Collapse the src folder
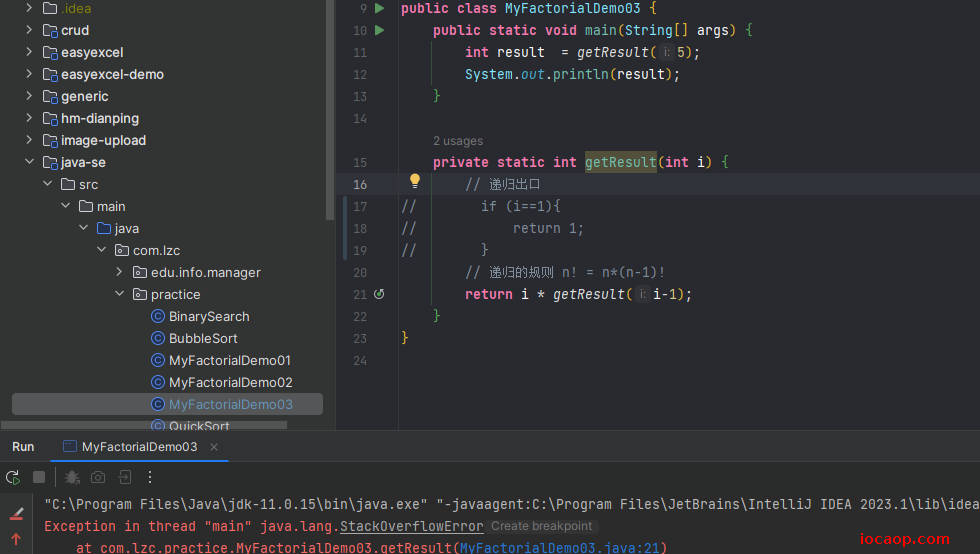This screenshot has width=980, height=554. click(x=48, y=184)
